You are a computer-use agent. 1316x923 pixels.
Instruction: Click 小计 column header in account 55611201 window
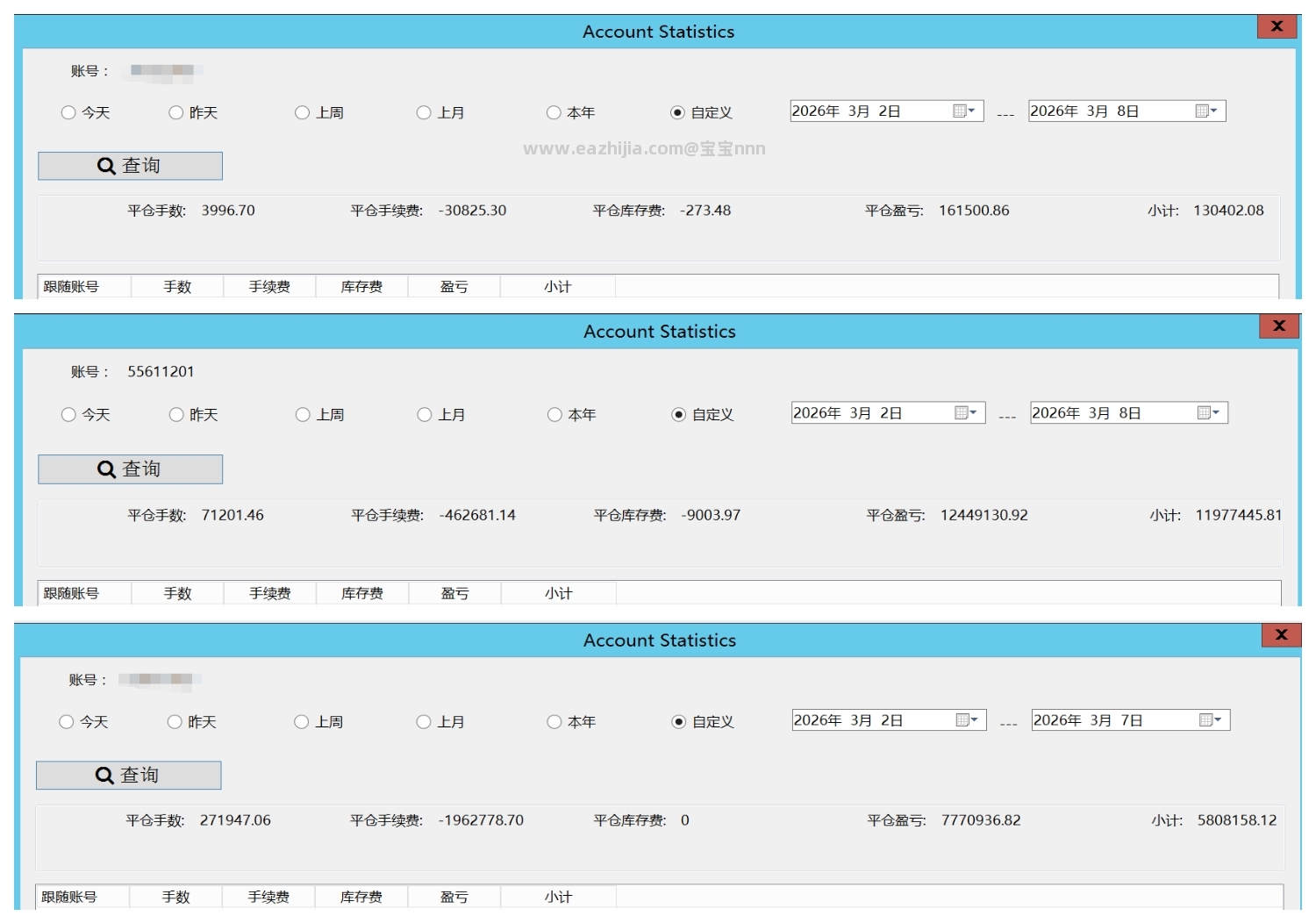tap(559, 593)
